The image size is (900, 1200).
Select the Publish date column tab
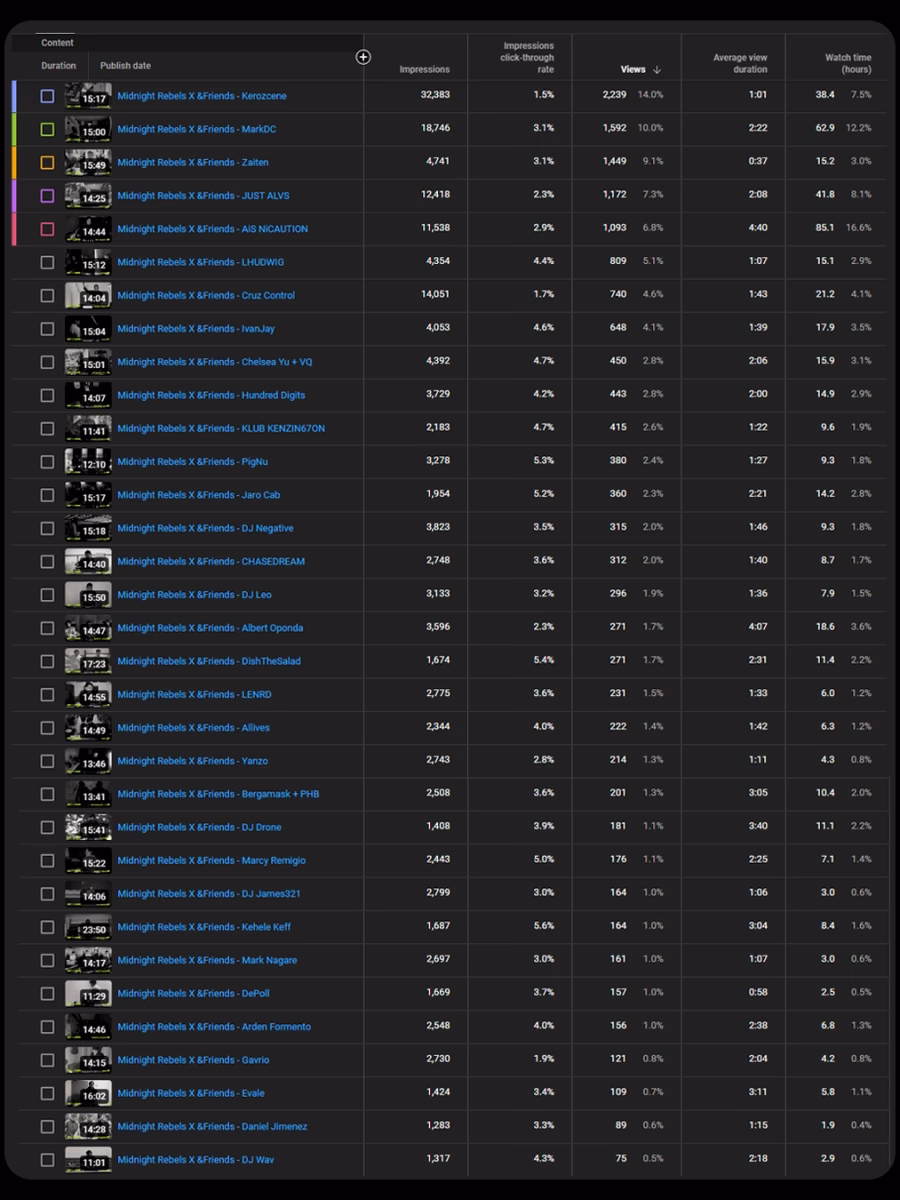125,66
